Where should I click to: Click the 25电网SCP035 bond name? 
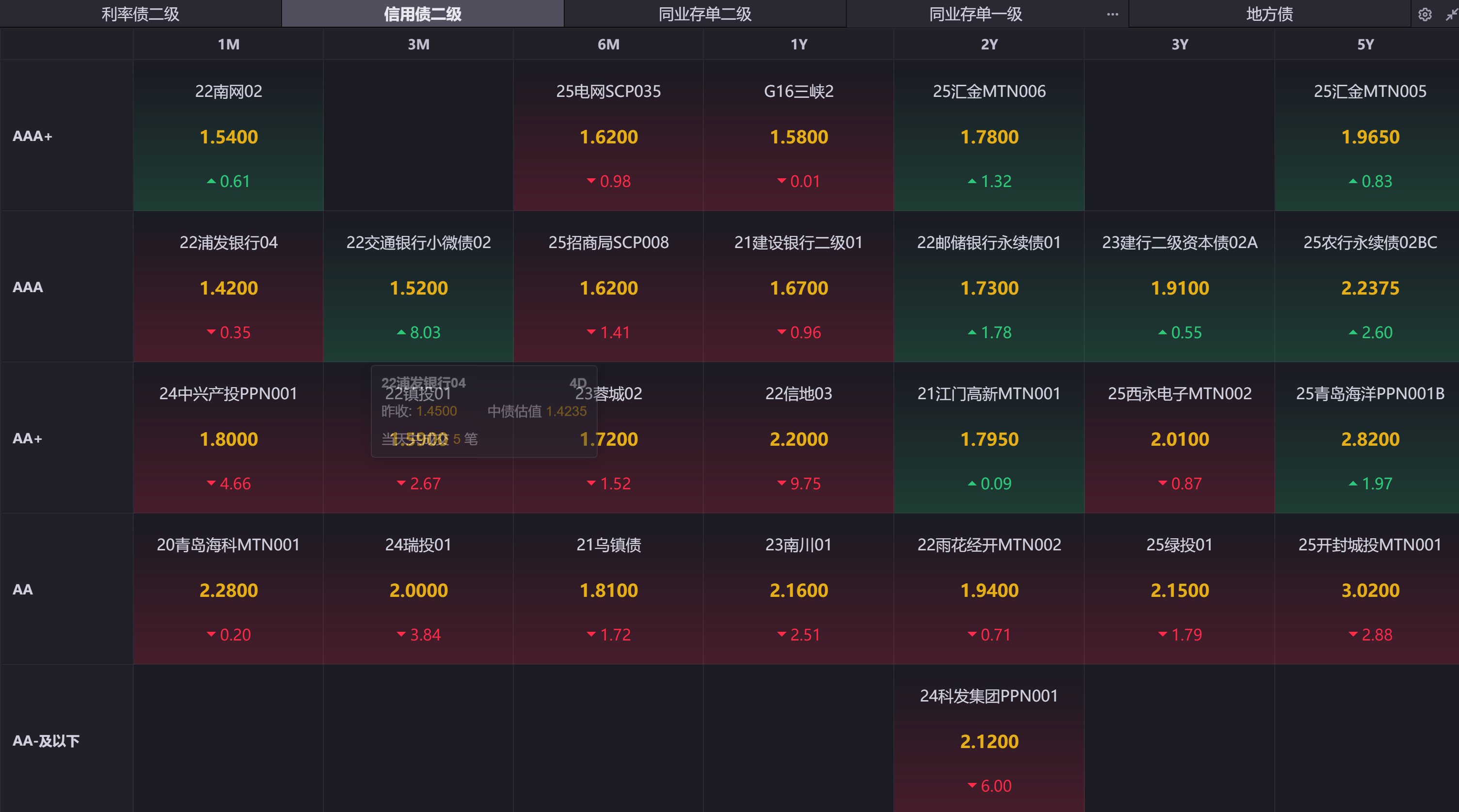pyautogui.click(x=608, y=91)
